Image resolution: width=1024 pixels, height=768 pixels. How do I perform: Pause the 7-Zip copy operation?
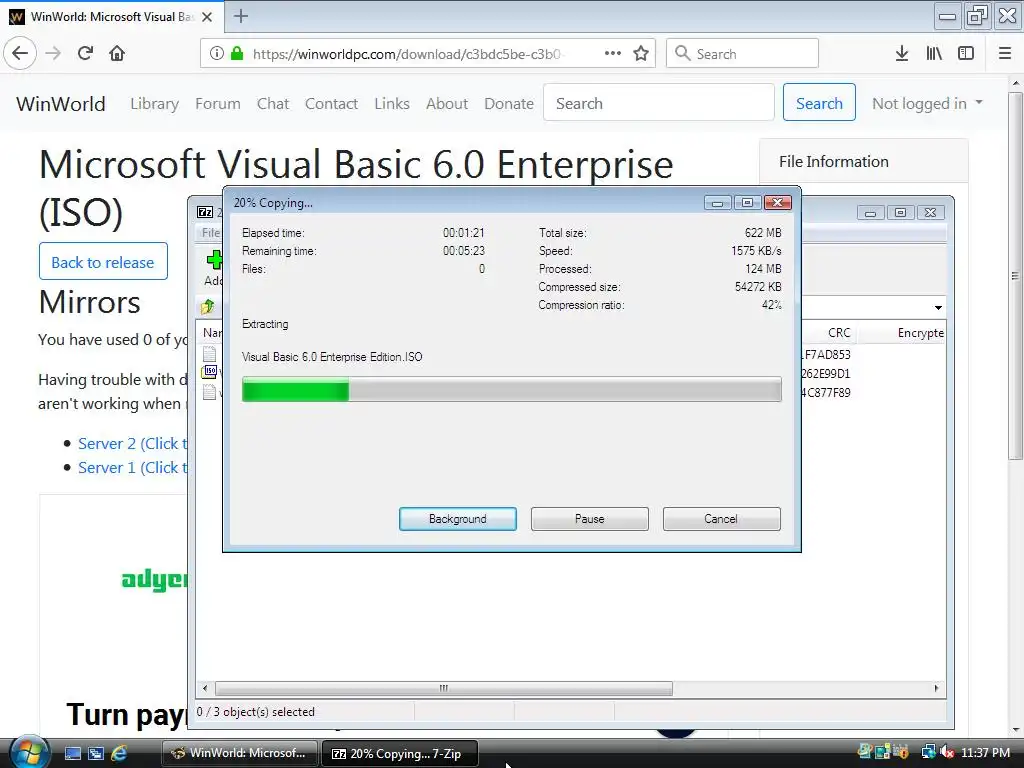590,519
